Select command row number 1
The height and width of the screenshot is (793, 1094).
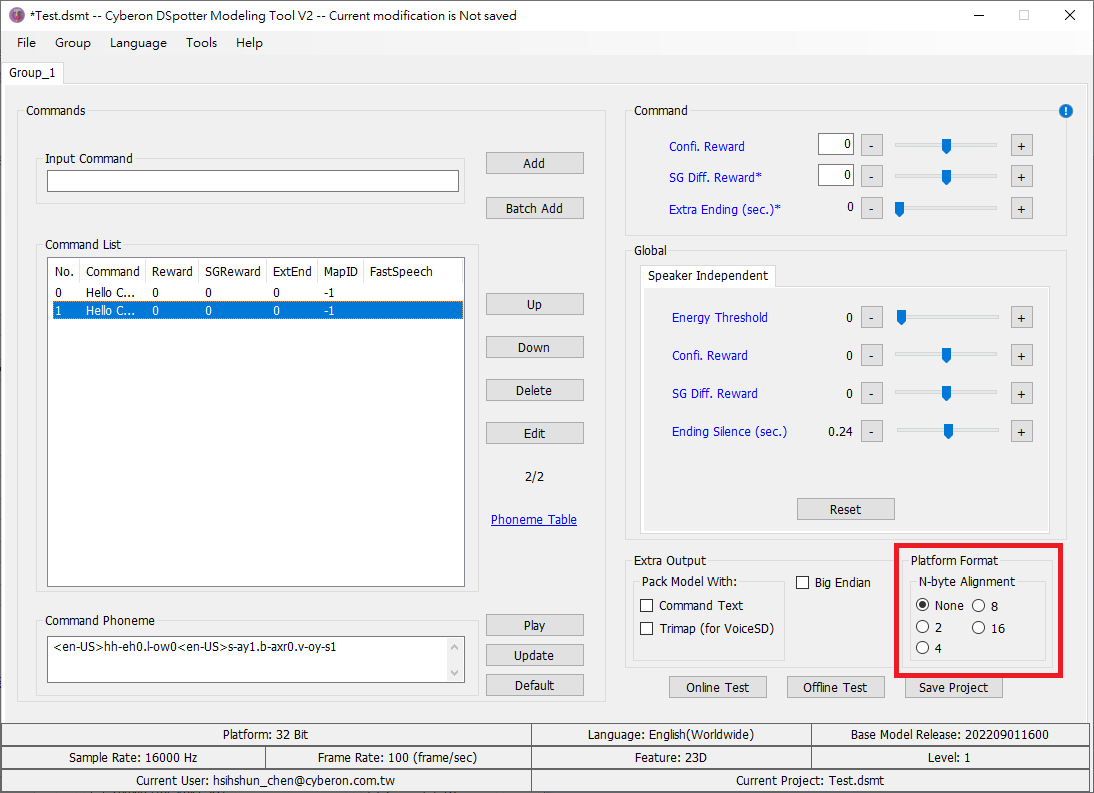point(257,310)
